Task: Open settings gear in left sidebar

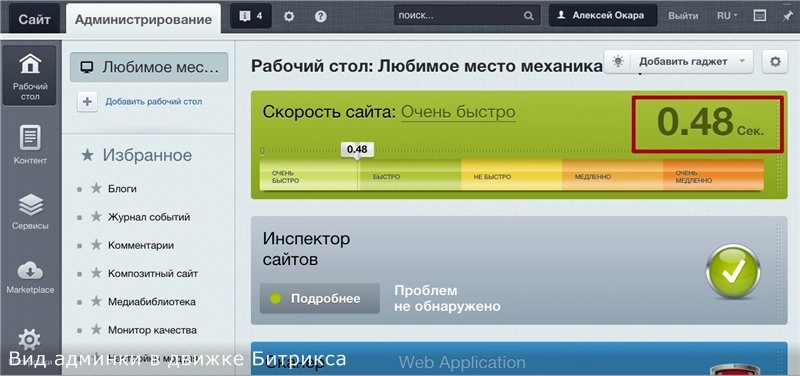Action: 29,340
